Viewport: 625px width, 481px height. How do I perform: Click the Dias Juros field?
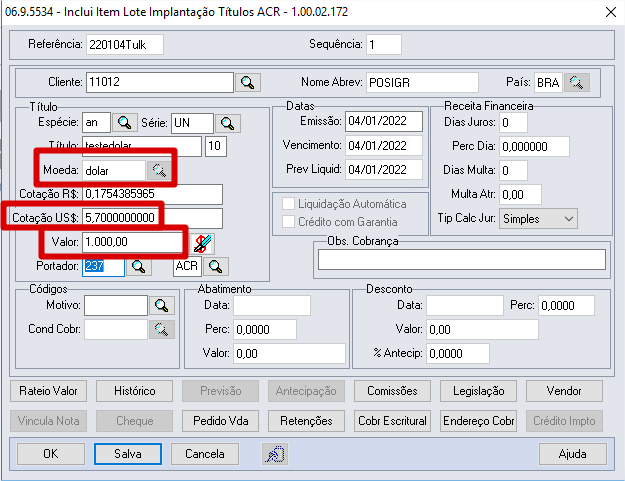[513, 122]
